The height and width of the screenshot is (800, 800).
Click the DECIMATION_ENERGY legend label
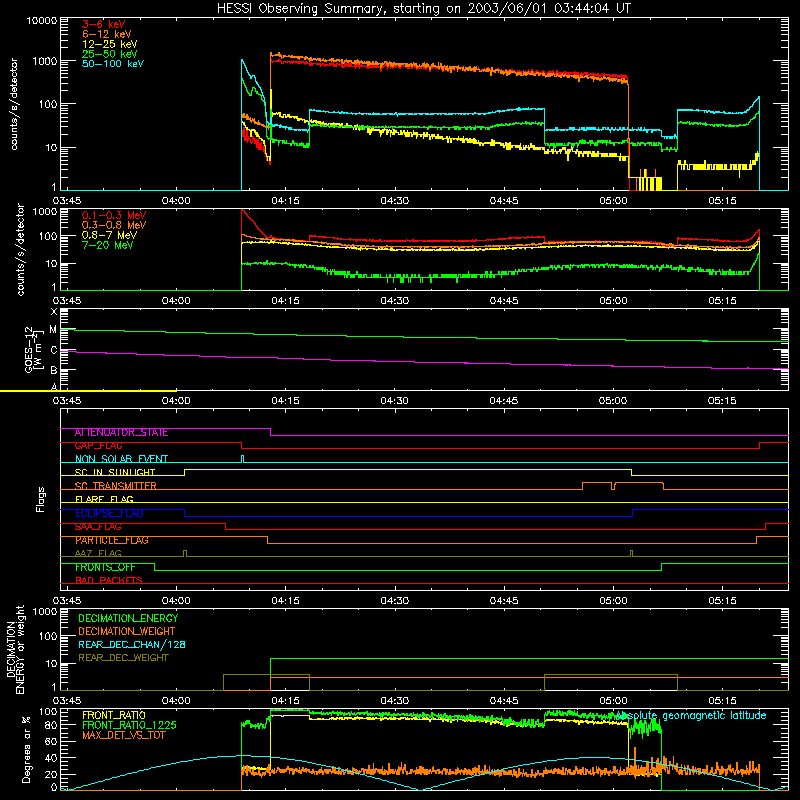[128, 618]
